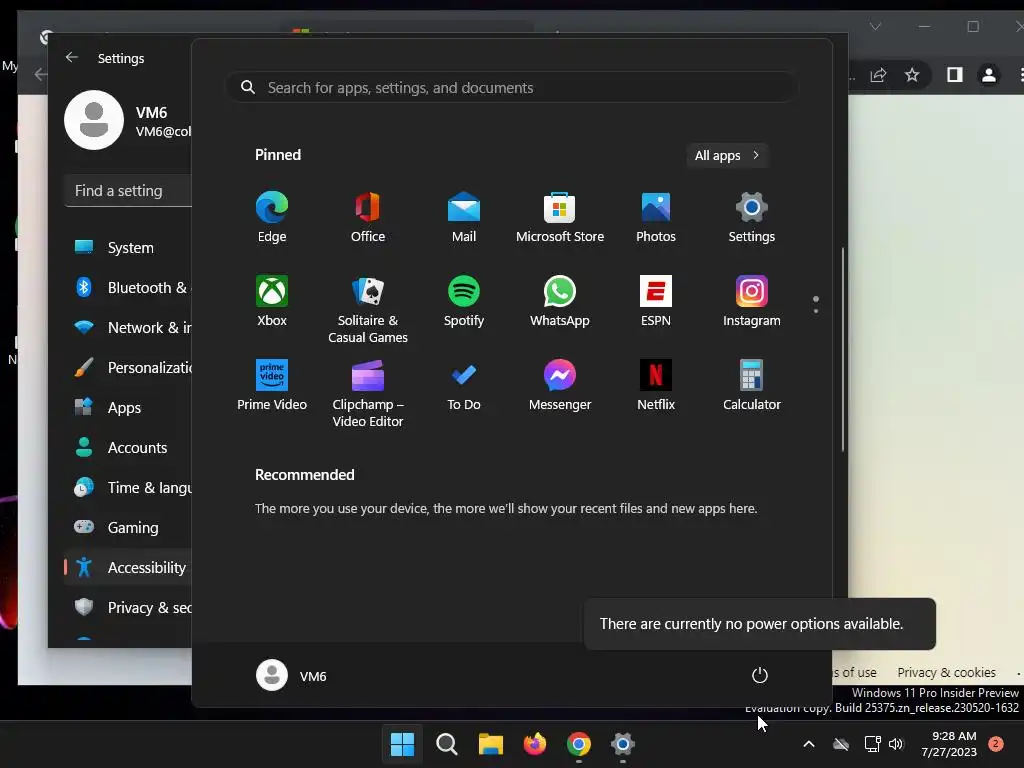This screenshot has width=1024, height=768.
Task: Open File Explorer from the taskbar
Action: pyautogui.click(x=490, y=744)
